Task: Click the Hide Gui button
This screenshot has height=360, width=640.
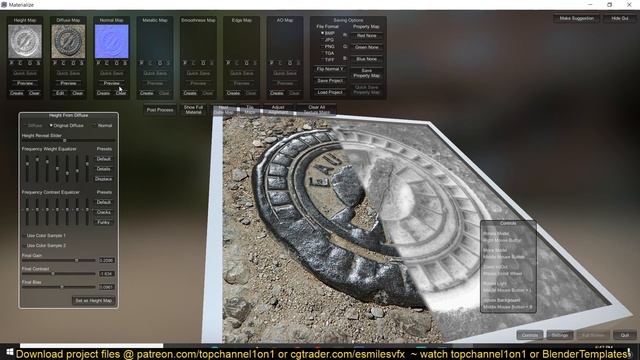Action: [620, 18]
